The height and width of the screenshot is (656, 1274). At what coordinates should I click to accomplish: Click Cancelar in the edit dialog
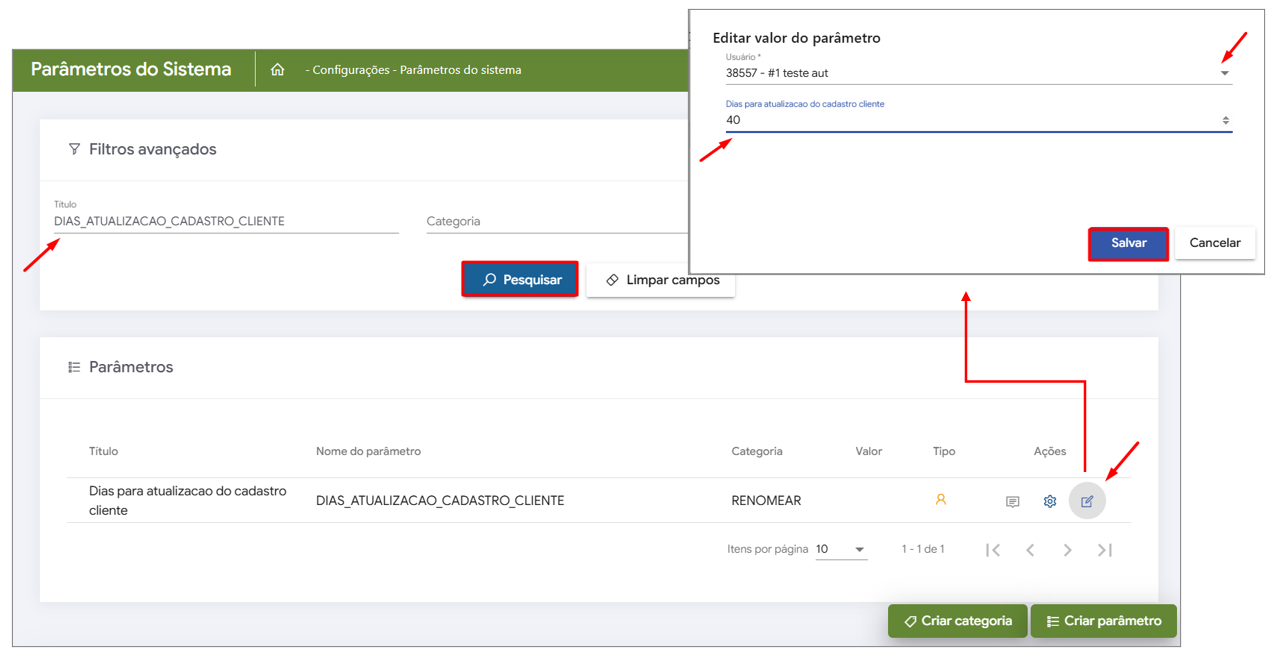[x=1214, y=243]
